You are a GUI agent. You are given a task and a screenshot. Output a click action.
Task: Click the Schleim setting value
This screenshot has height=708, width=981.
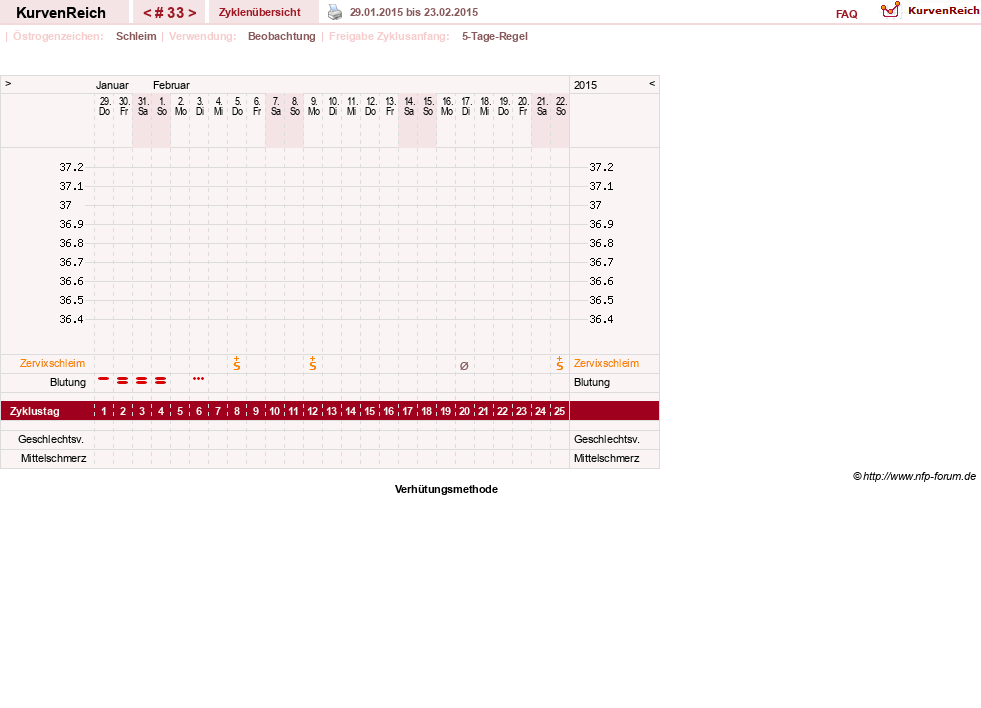click(x=136, y=36)
